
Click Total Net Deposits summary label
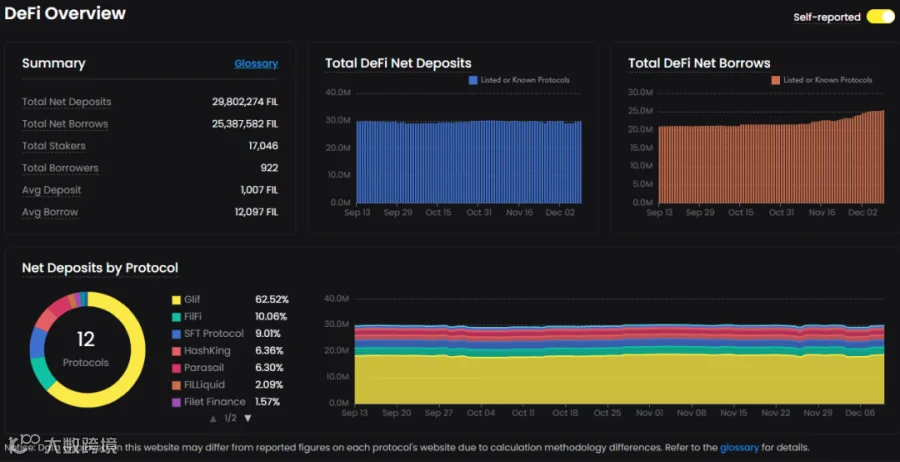[x=67, y=102]
